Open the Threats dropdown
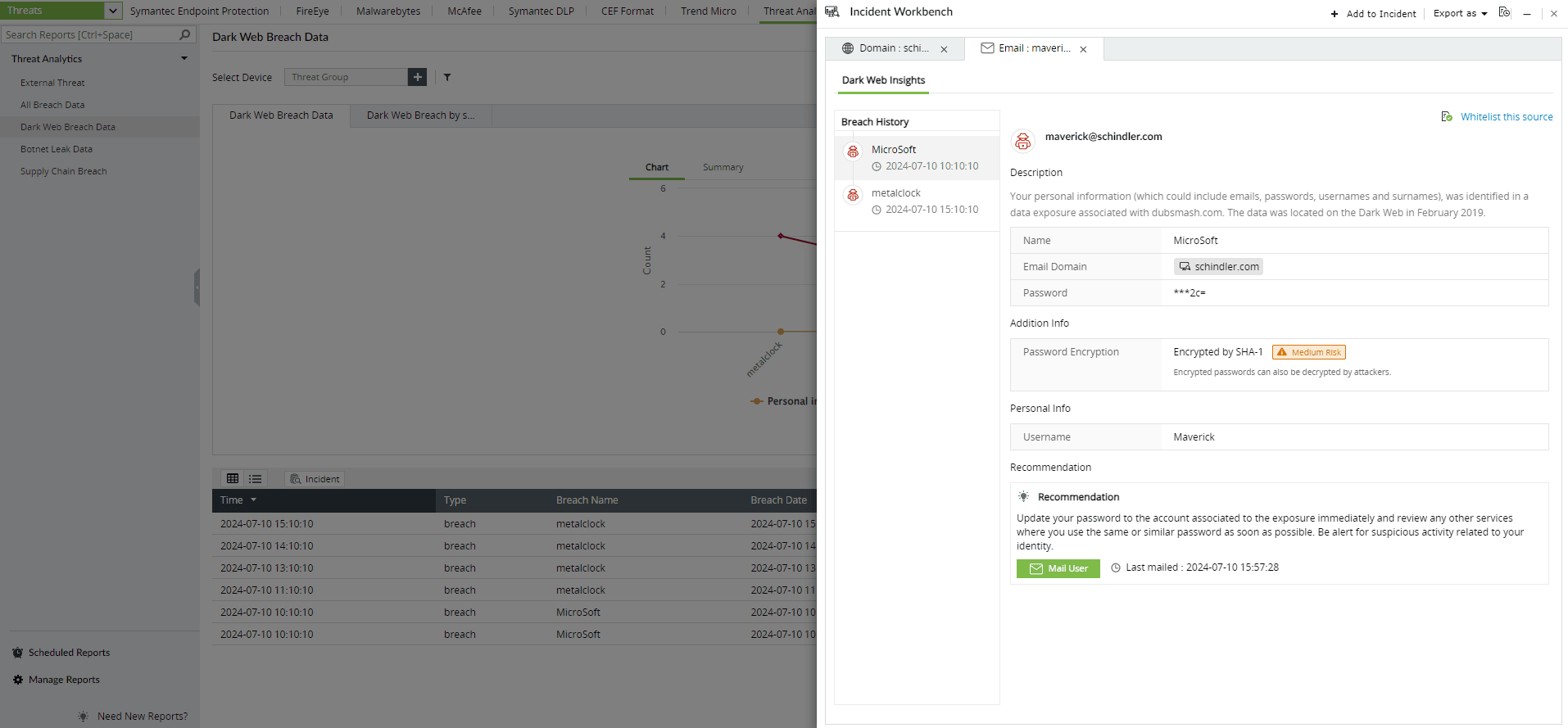 click(x=113, y=11)
